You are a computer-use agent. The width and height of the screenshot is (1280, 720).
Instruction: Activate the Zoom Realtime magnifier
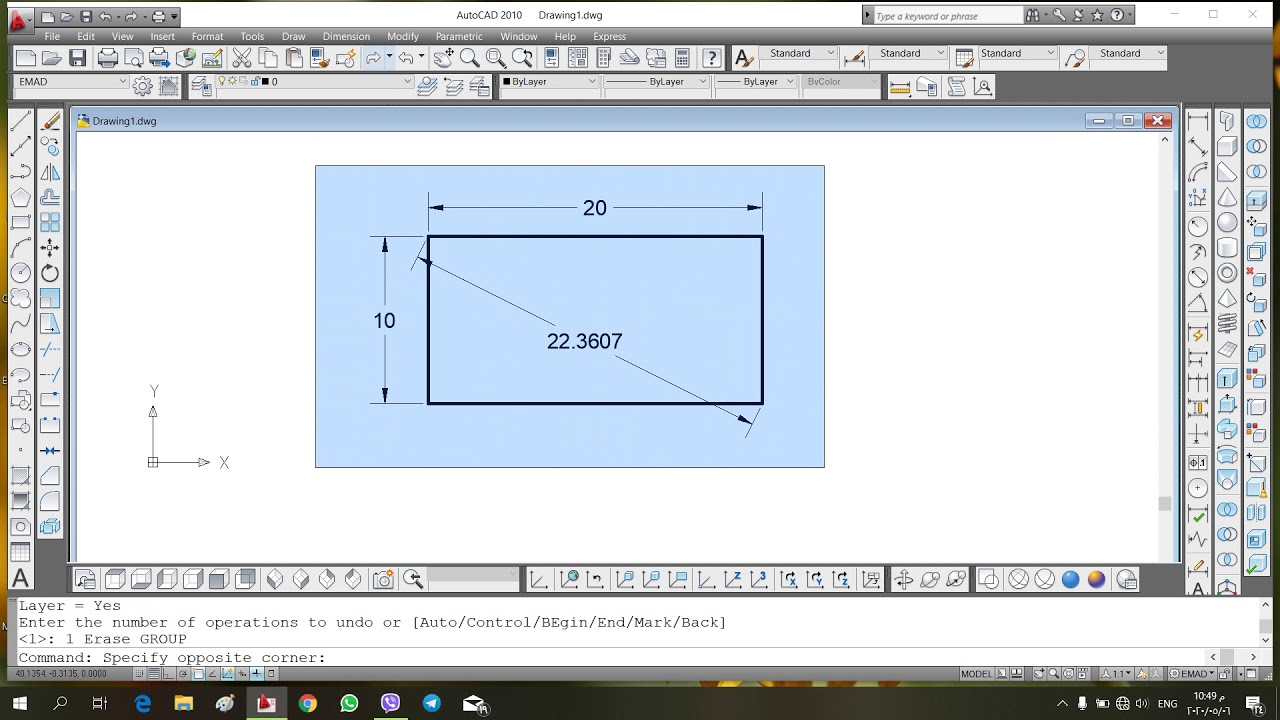[469, 58]
